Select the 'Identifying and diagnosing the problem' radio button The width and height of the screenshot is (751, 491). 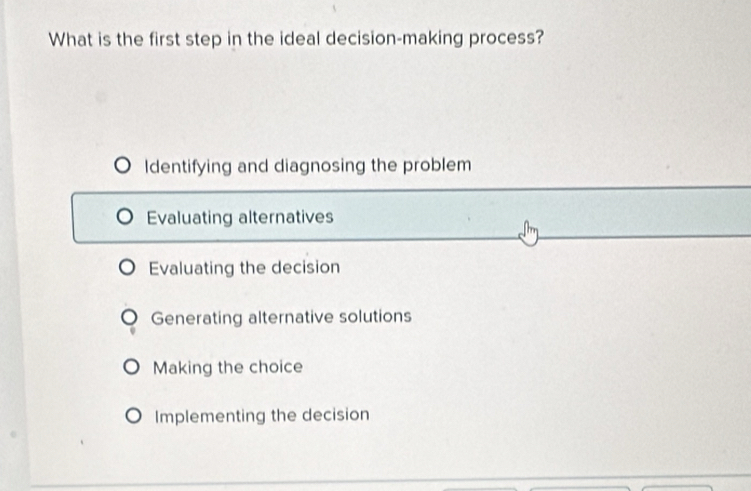click(x=122, y=165)
